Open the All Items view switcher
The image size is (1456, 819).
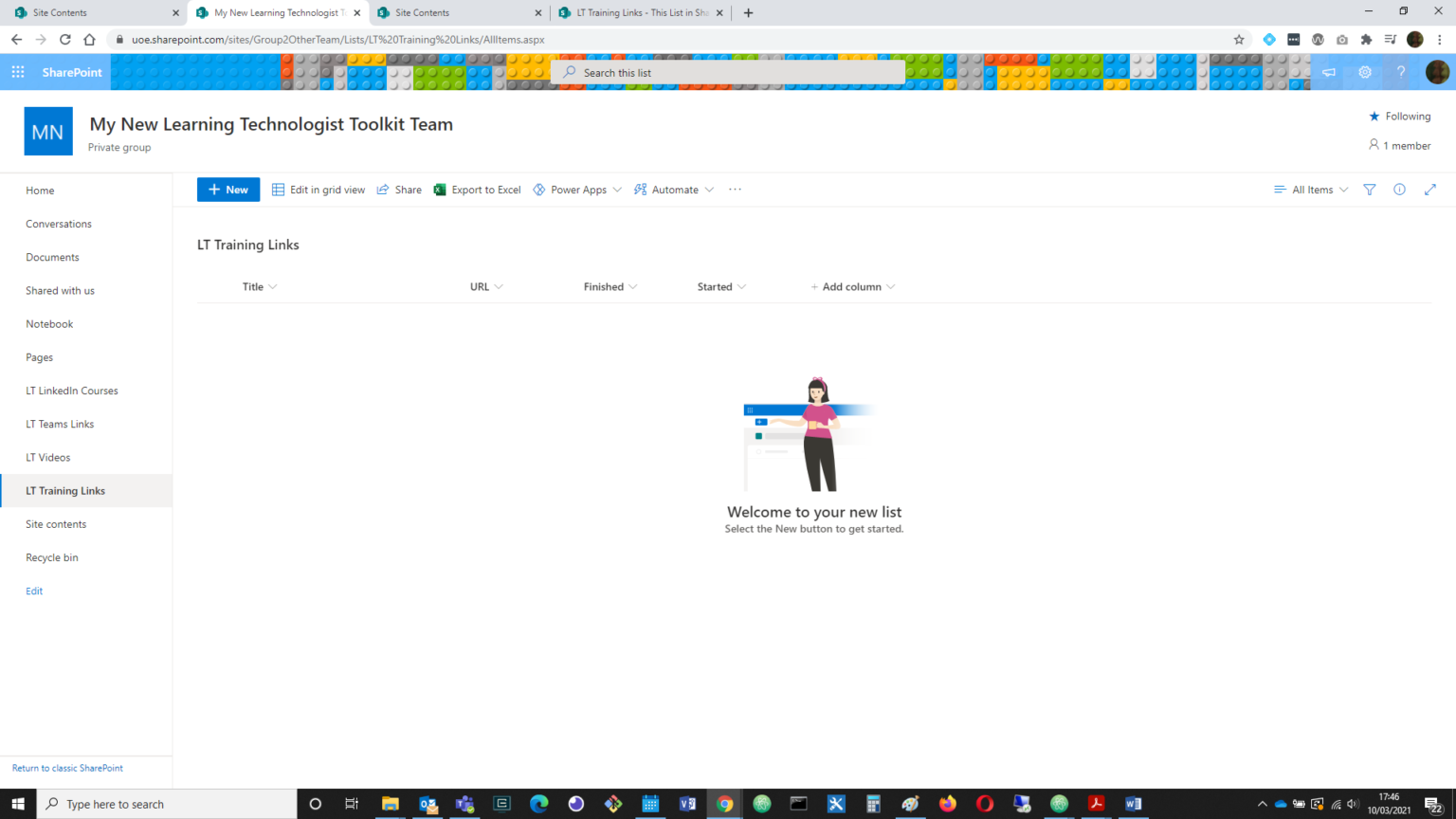point(1311,190)
